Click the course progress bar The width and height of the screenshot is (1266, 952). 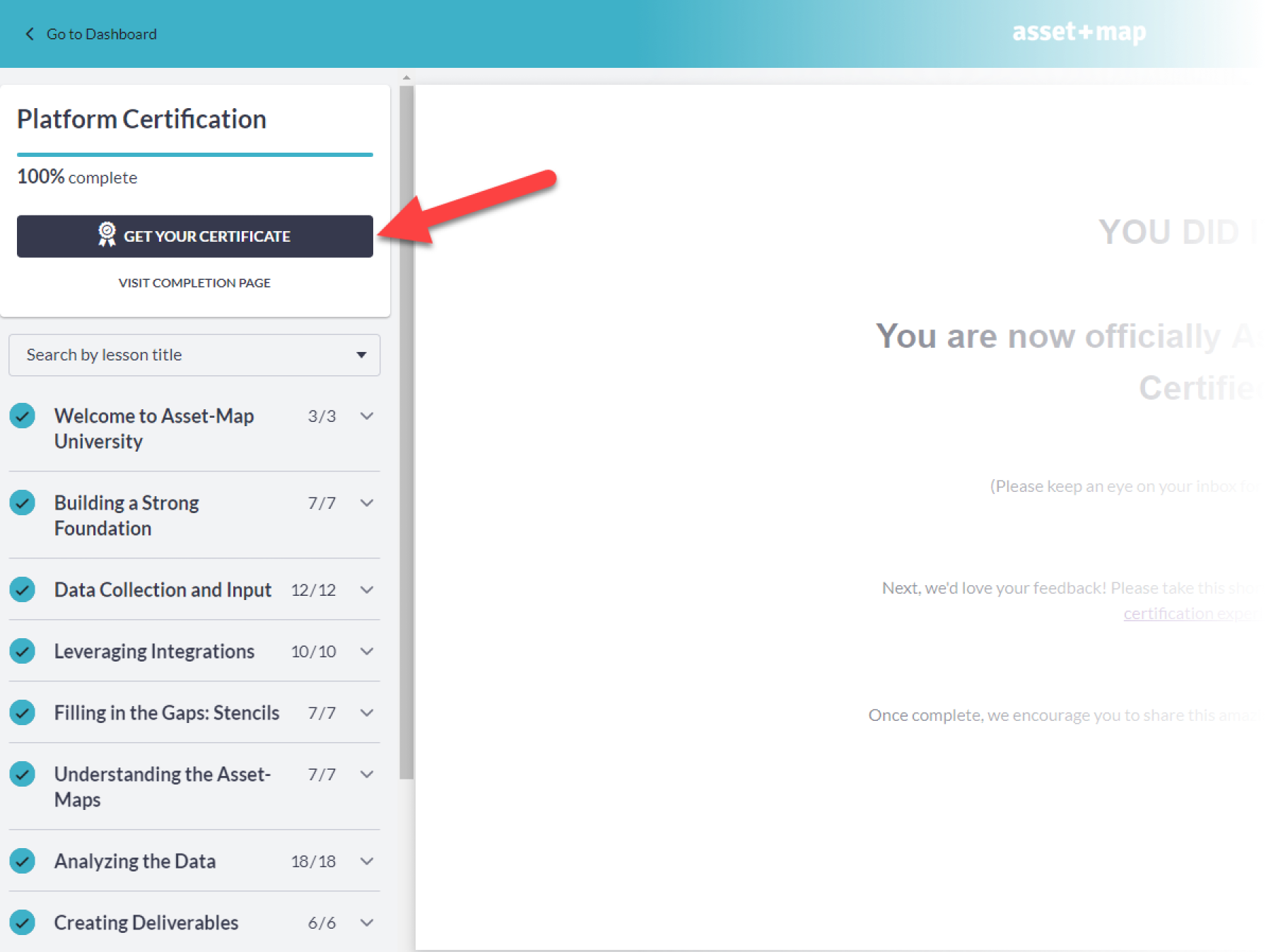(x=195, y=154)
